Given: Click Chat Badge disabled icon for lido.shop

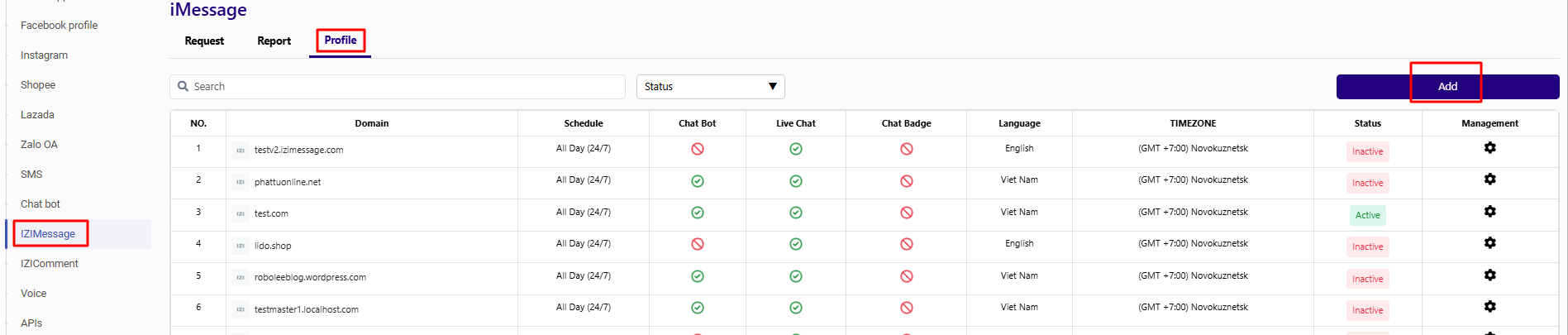Looking at the screenshot, I should point(907,244).
